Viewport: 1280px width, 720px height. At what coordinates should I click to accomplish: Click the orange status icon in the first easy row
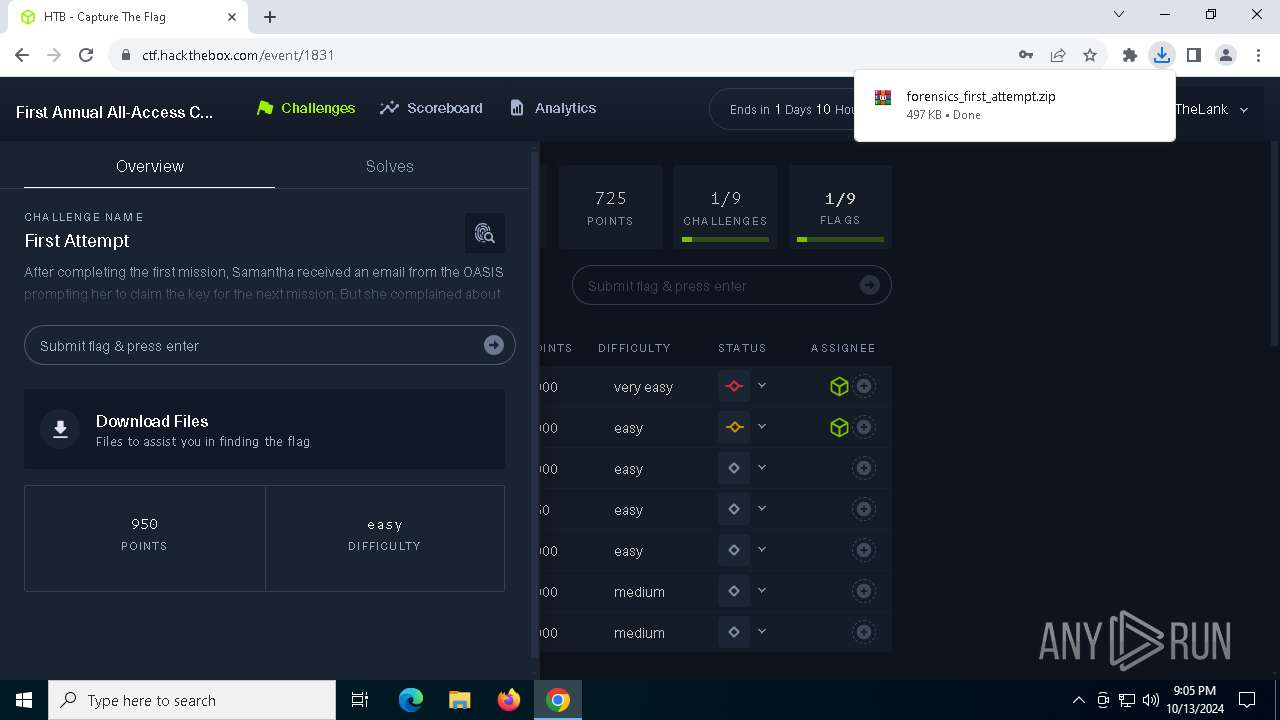point(734,427)
